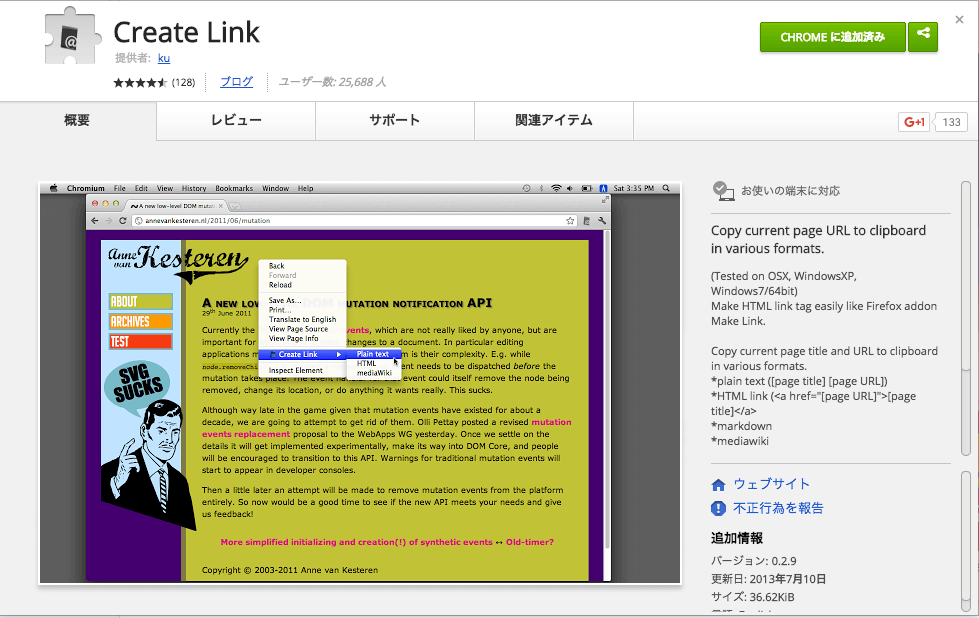Screen dimensions: 979x618
Task: Open the ブログ link
Action: pyautogui.click(x=237, y=81)
